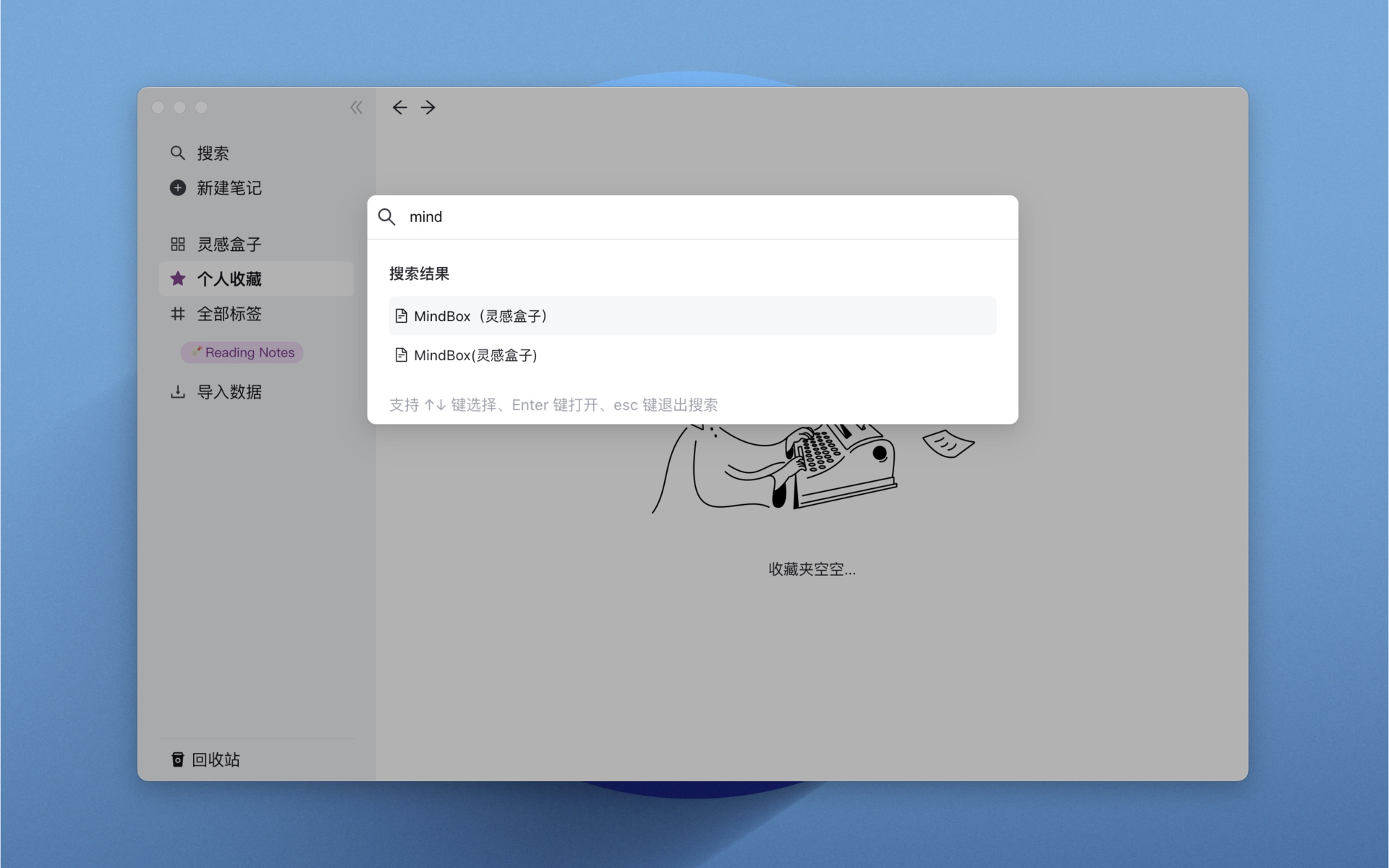Click the download icon beside 导入数据
Viewport: 1389px width, 868px height.
pyautogui.click(x=177, y=392)
